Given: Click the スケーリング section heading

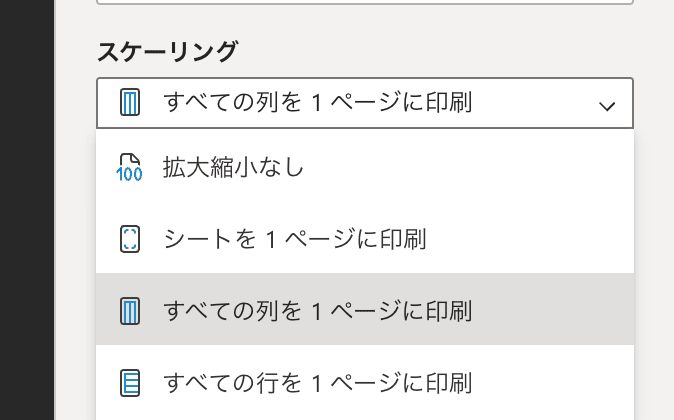Looking at the screenshot, I should click(x=167, y=52).
